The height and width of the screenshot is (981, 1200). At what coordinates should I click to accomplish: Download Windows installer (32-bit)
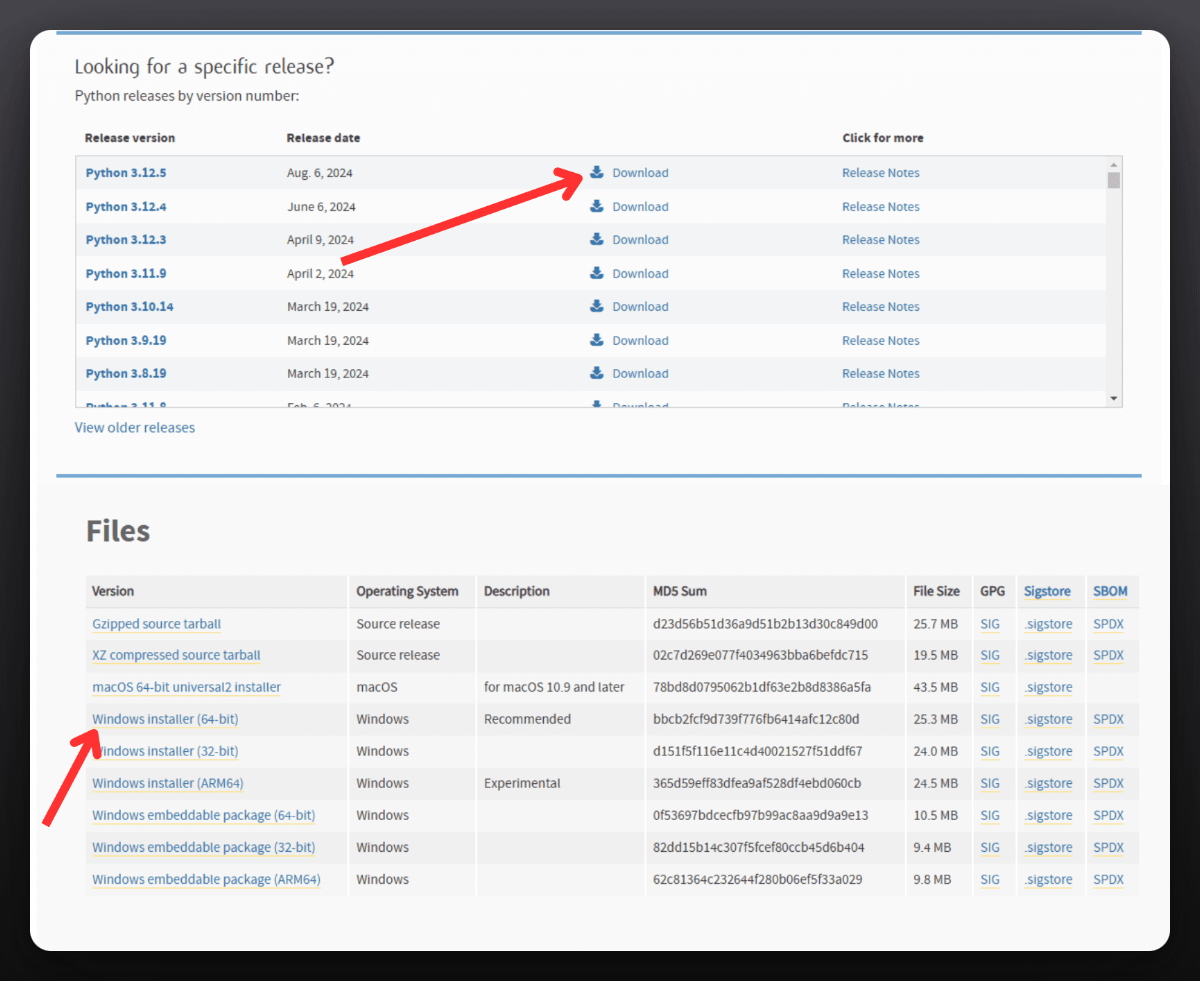[165, 752]
